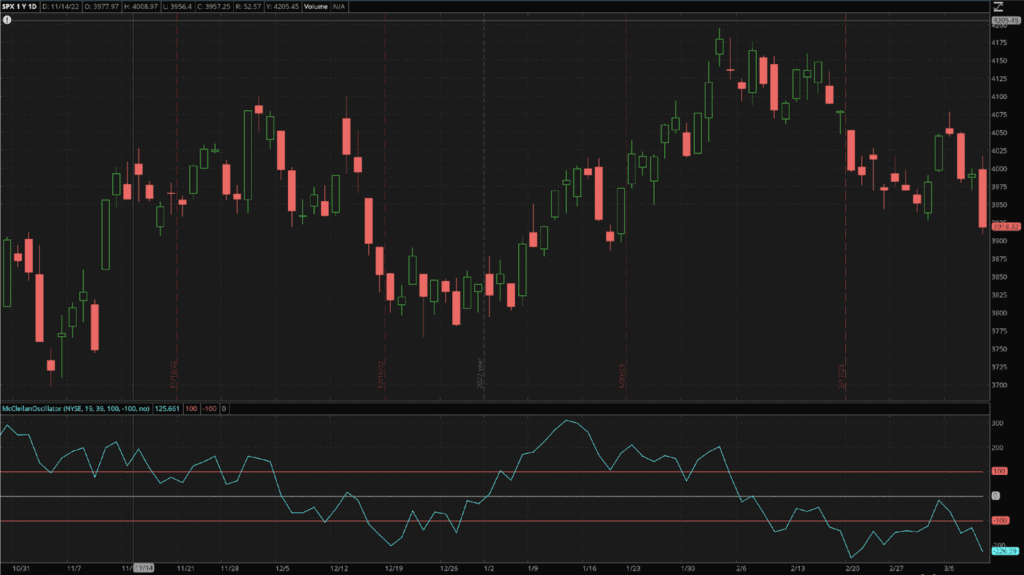Click the highlighted 11/14 date on time axis
Image resolution: width=1024 pixels, height=575 pixels.
tap(144, 568)
